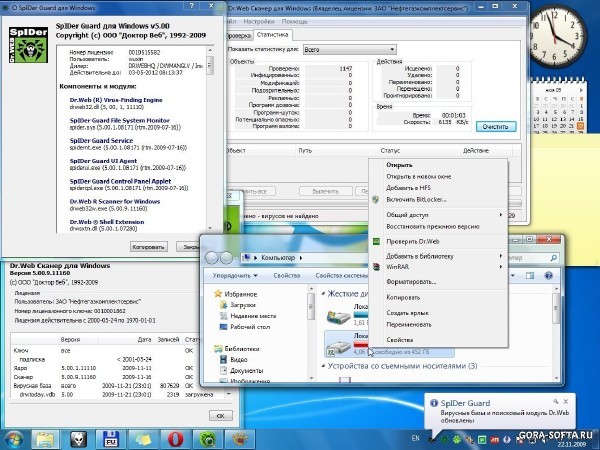Choose Проверить Dr.Web in context menu
600x450 pixels.
[438, 241]
